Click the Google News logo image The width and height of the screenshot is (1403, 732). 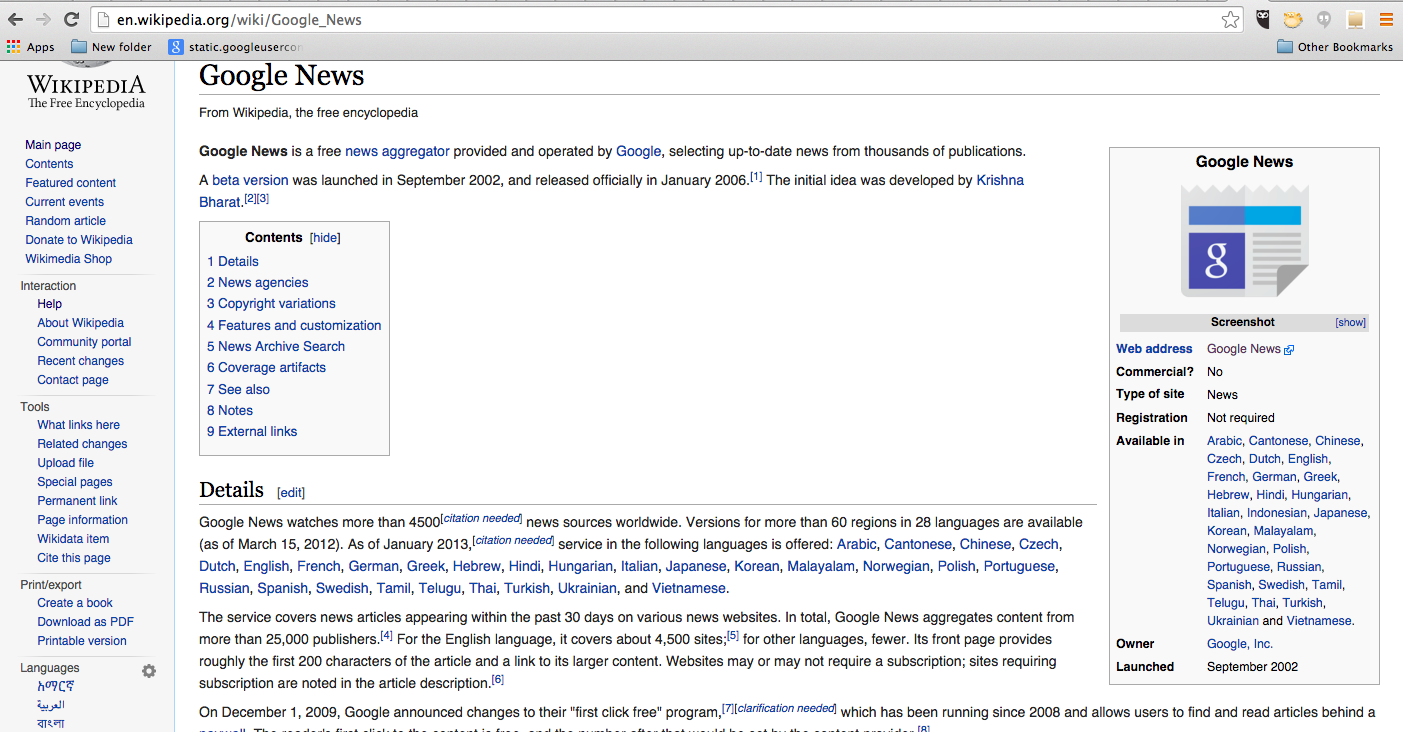pos(1244,241)
